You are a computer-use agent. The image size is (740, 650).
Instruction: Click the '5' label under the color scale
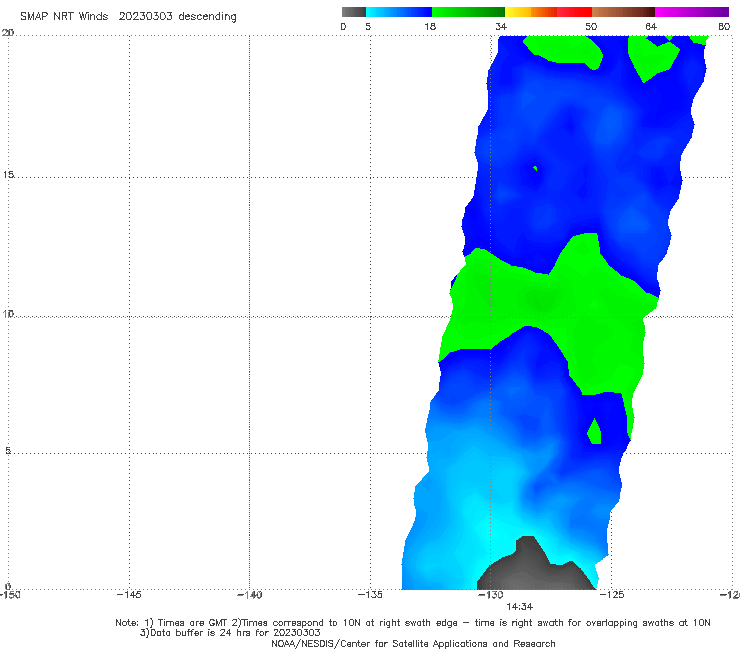tap(368, 27)
